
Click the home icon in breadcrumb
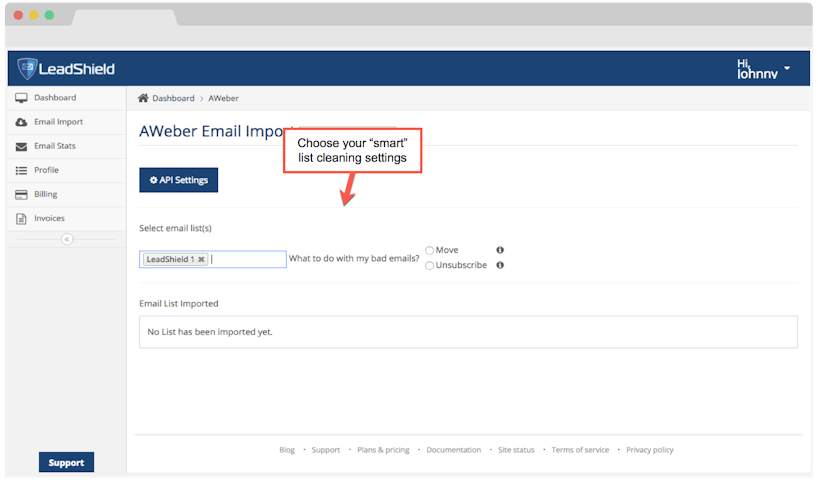[143, 98]
